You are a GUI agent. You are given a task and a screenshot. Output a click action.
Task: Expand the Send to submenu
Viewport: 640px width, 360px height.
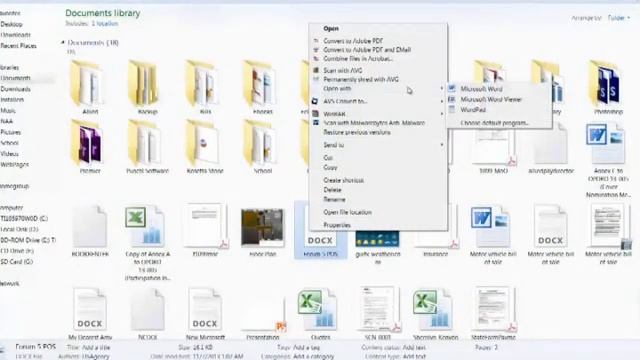[378, 145]
